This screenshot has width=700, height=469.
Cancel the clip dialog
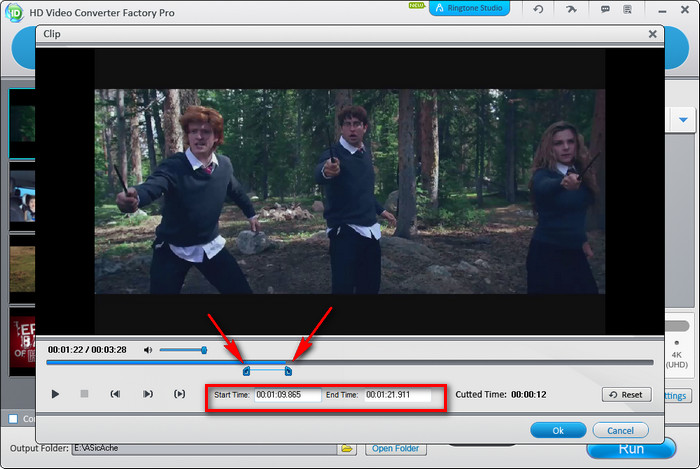coord(620,430)
